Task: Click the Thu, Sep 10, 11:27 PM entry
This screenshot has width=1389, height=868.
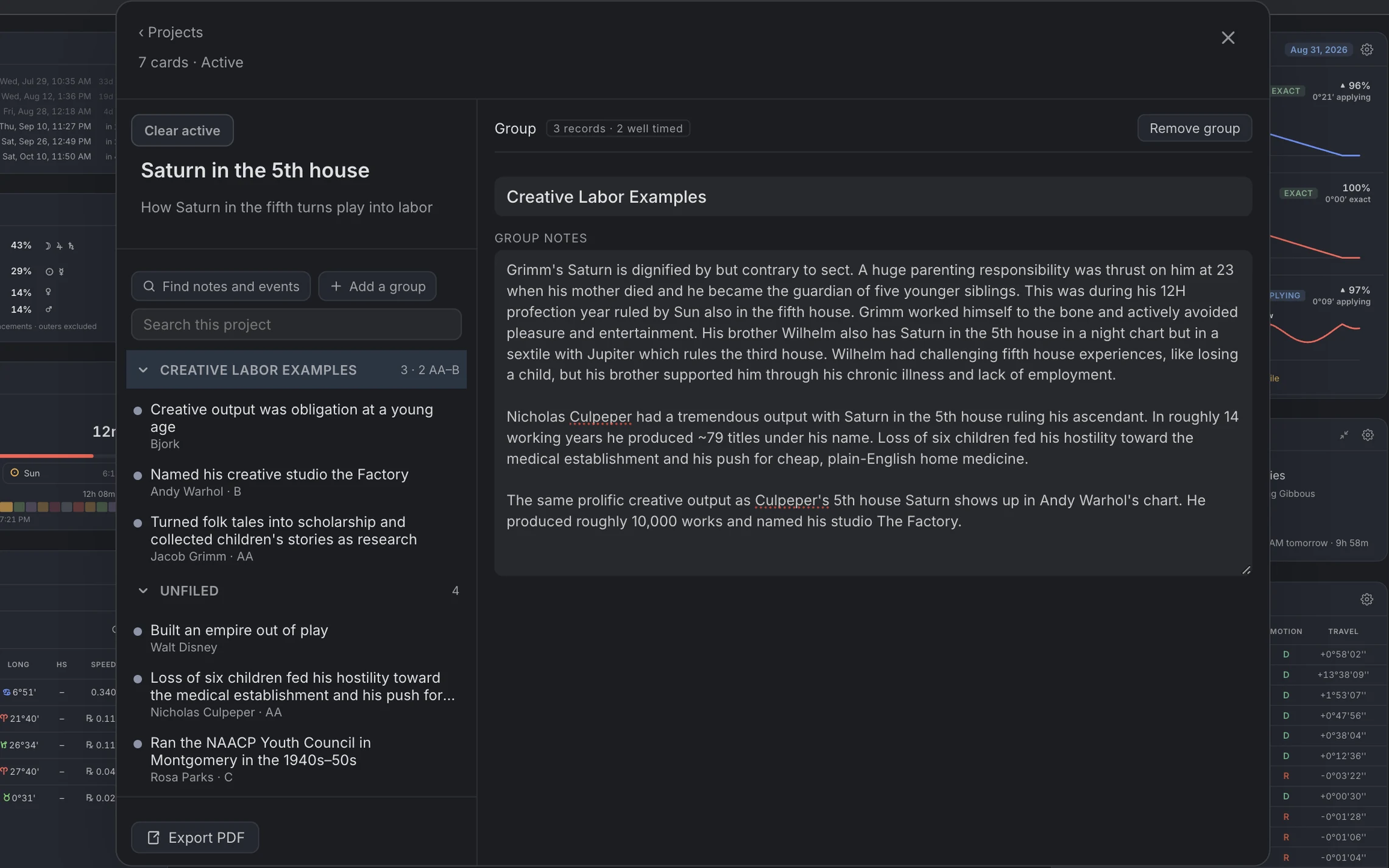Action: [x=45, y=127]
